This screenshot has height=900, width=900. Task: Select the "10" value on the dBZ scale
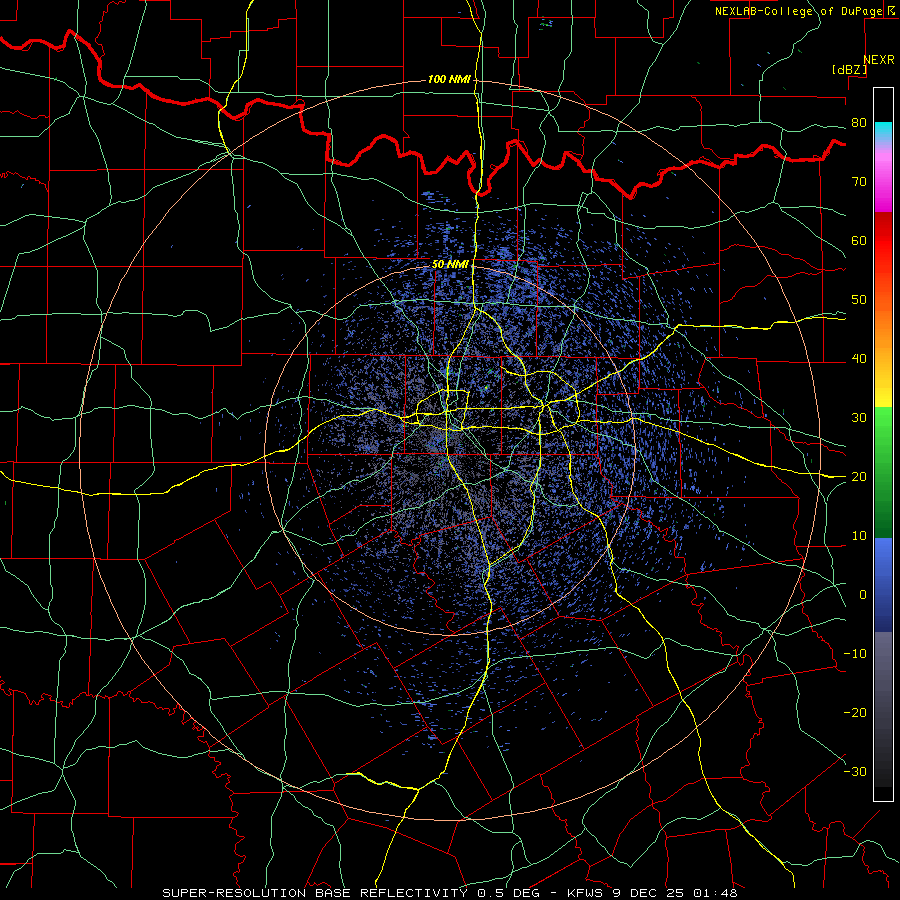click(x=859, y=536)
